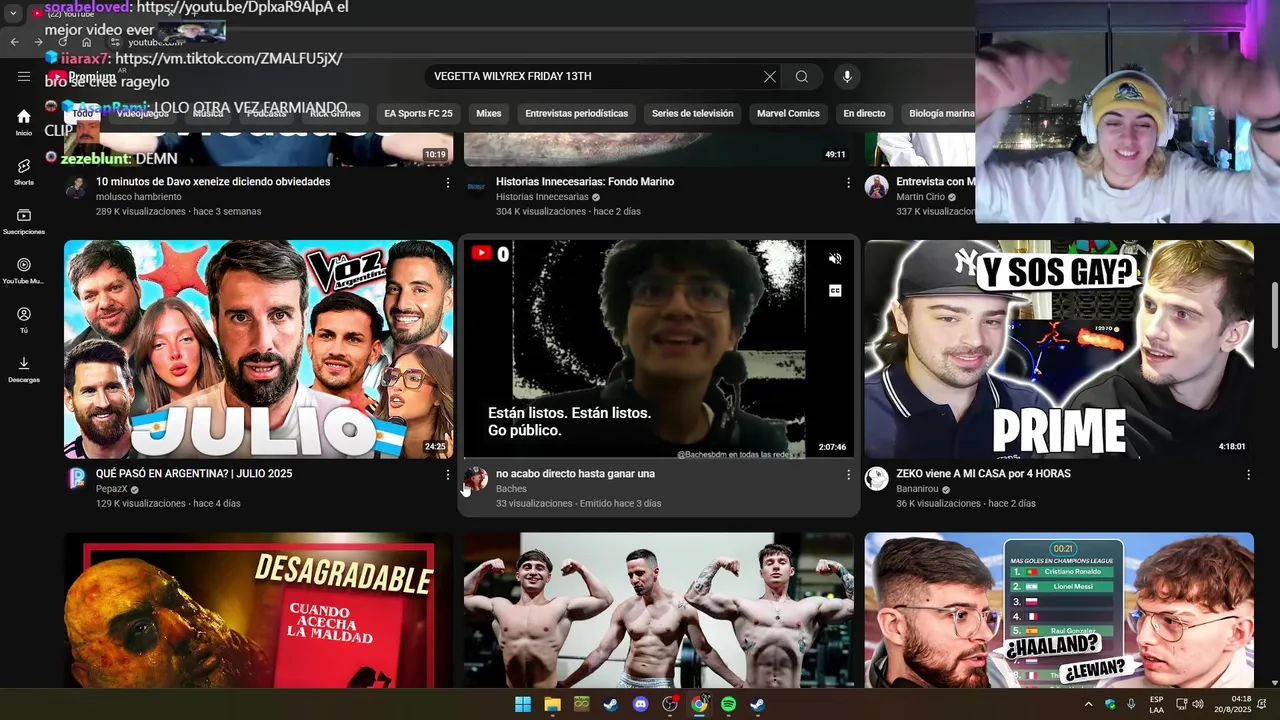This screenshot has height=720, width=1280.
Task: Select the Mixes filter chip
Action: 489,114
